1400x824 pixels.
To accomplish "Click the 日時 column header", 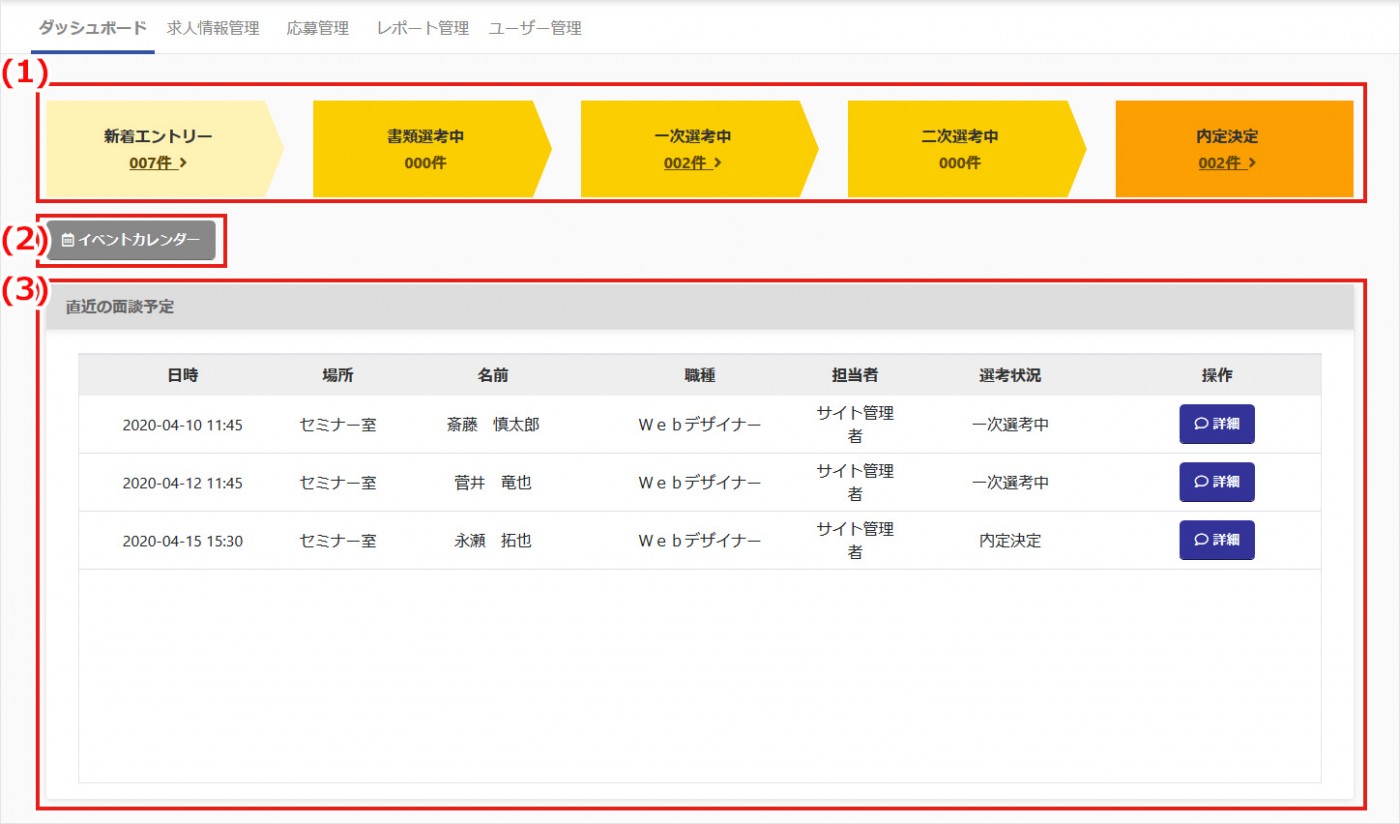I will [x=182, y=375].
